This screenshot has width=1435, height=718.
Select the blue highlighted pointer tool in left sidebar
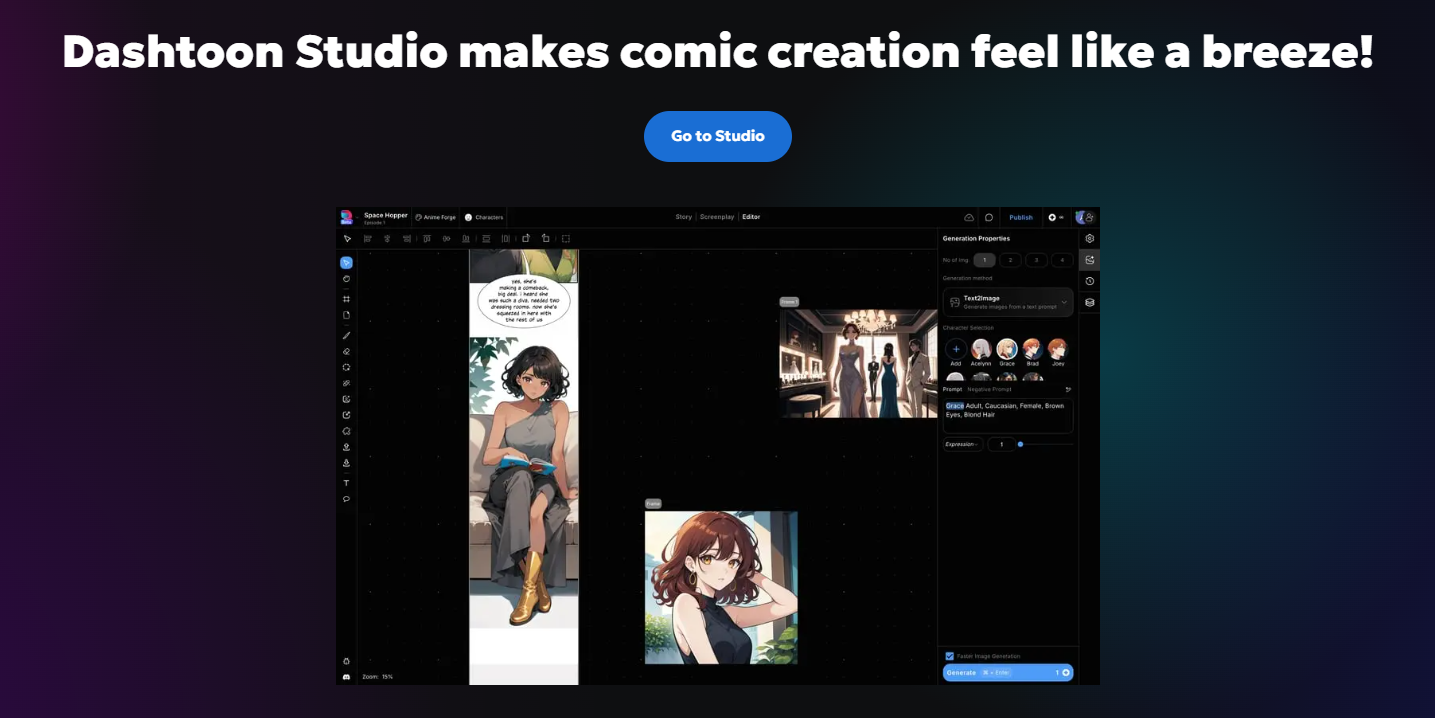[x=346, y=263]
